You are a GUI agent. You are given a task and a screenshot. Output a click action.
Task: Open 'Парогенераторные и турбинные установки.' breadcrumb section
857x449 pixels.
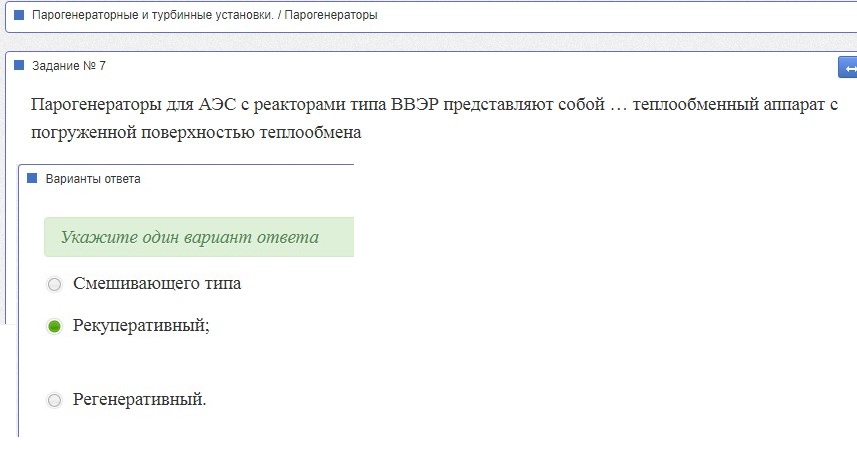click(x=152, y=15)
